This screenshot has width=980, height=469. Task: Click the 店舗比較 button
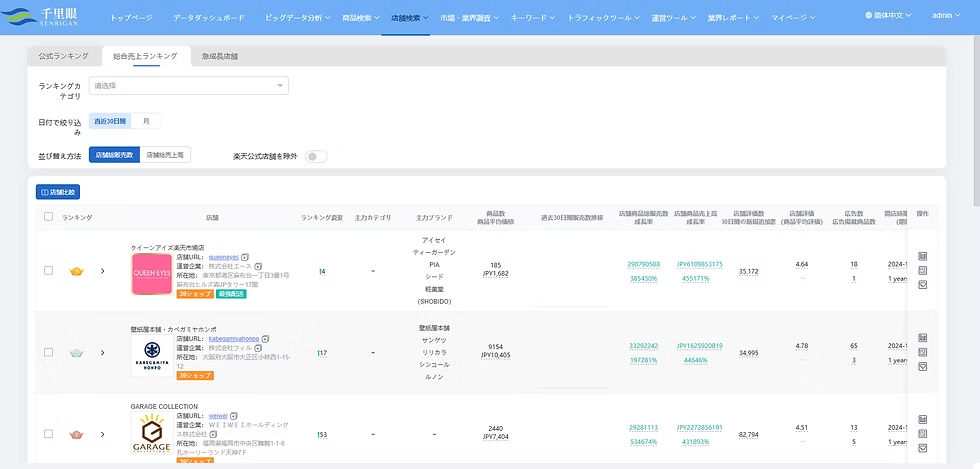[x=58, y=192]
